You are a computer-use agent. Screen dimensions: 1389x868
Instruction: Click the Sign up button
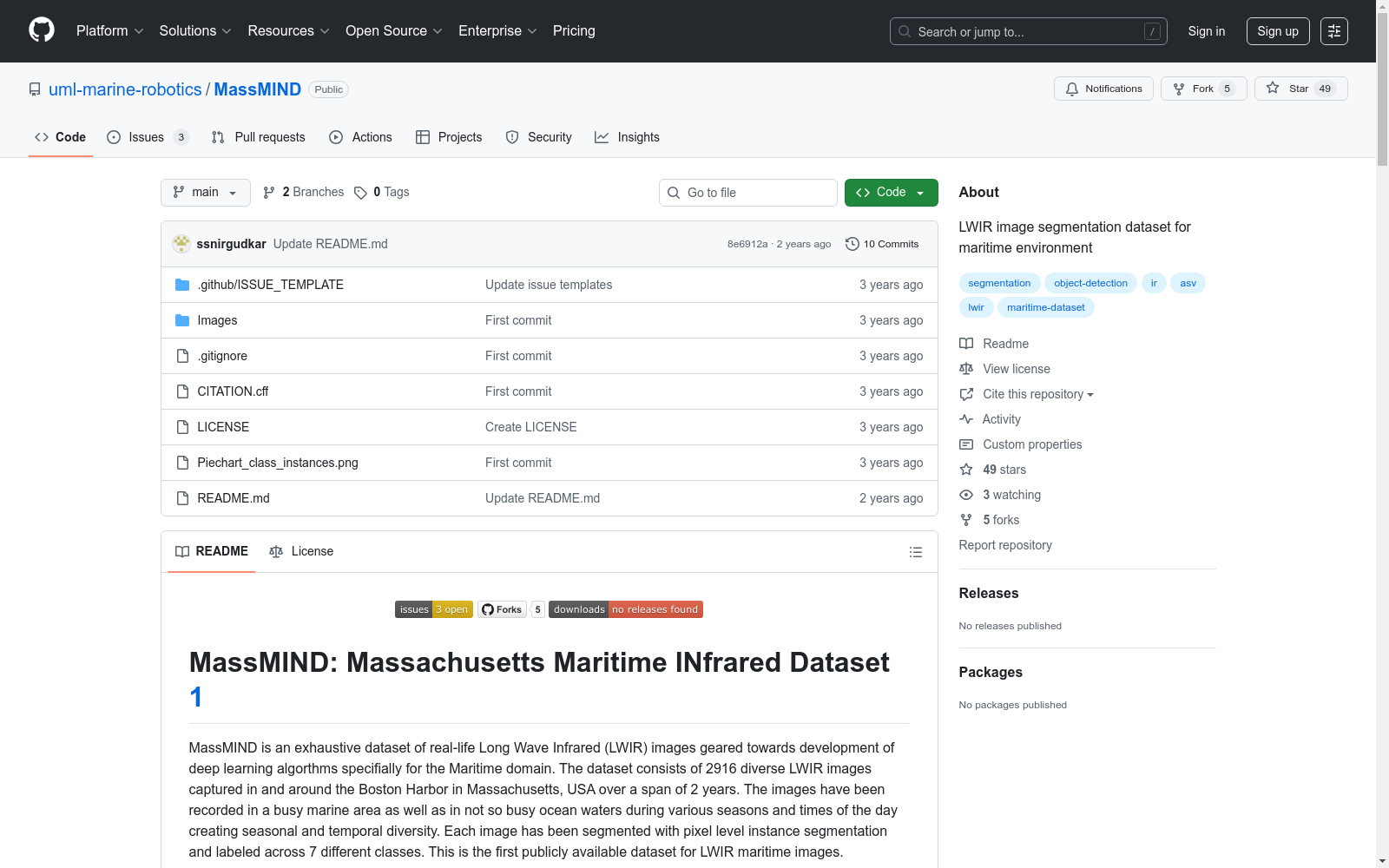coord(1278,31)
